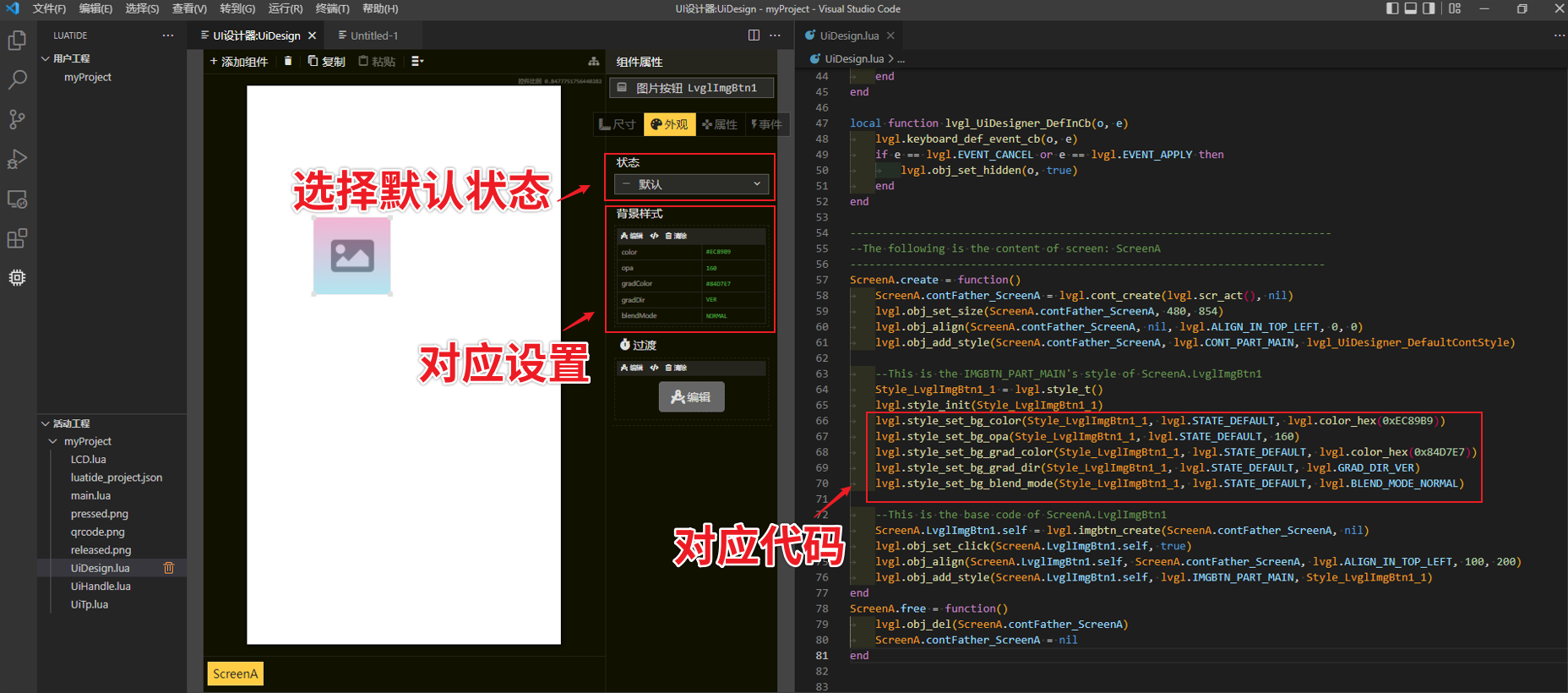Image resolution: width=1568 pixels, height=693 pixels.
Task: Open the Run and Debug icon
Action: click(17, 159)
